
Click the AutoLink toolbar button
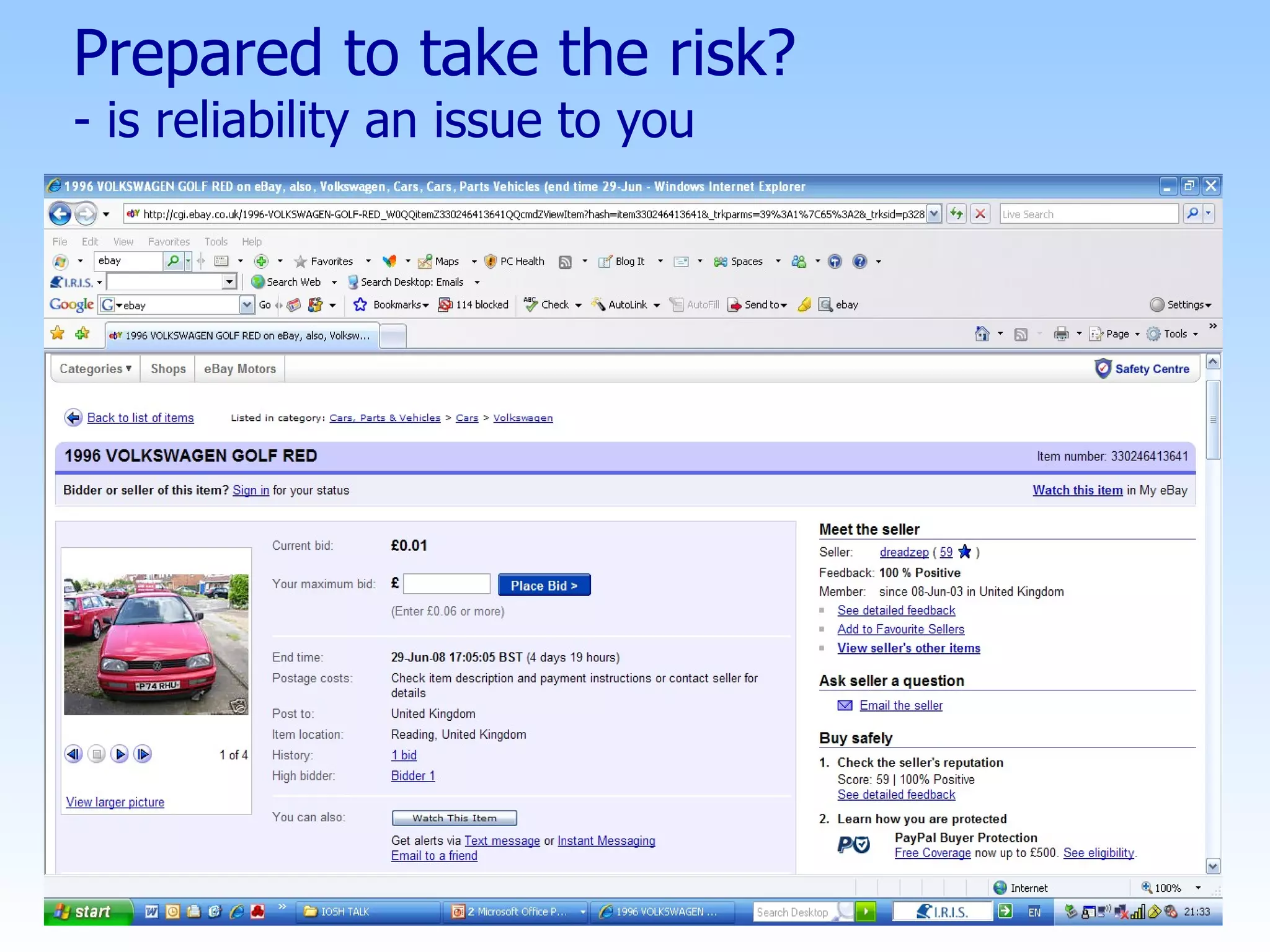click(x=619, y=305)
